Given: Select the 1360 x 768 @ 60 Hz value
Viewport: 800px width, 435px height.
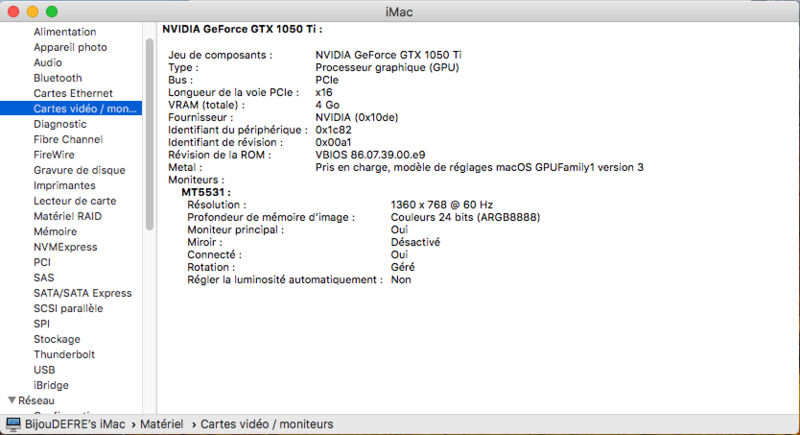Looking at the screenshot, I should click(442, 204).
